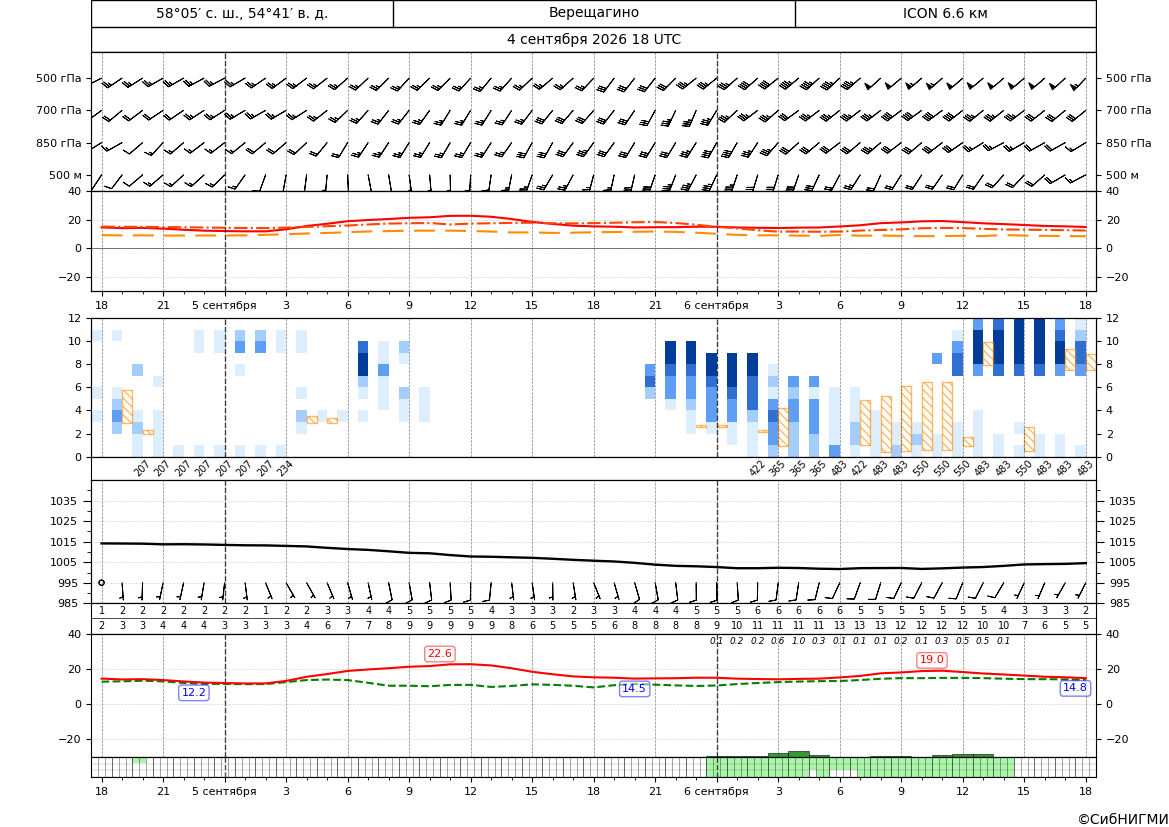Click the blue 14.5 temperature label
Screen dimensions: 1169x827
pyautogui.click(x=634, y=688)
